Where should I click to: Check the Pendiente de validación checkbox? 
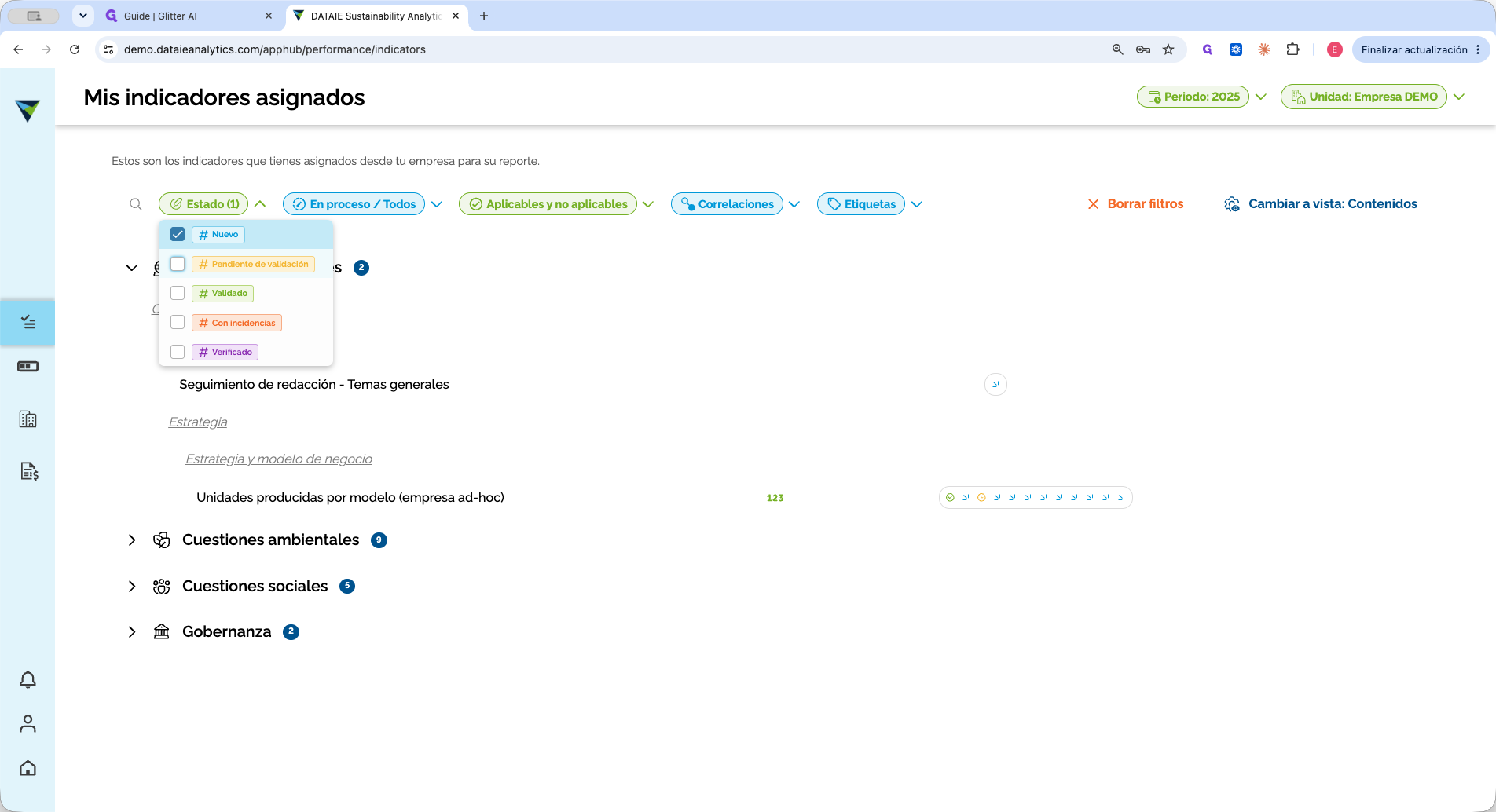tap(178, 264)
